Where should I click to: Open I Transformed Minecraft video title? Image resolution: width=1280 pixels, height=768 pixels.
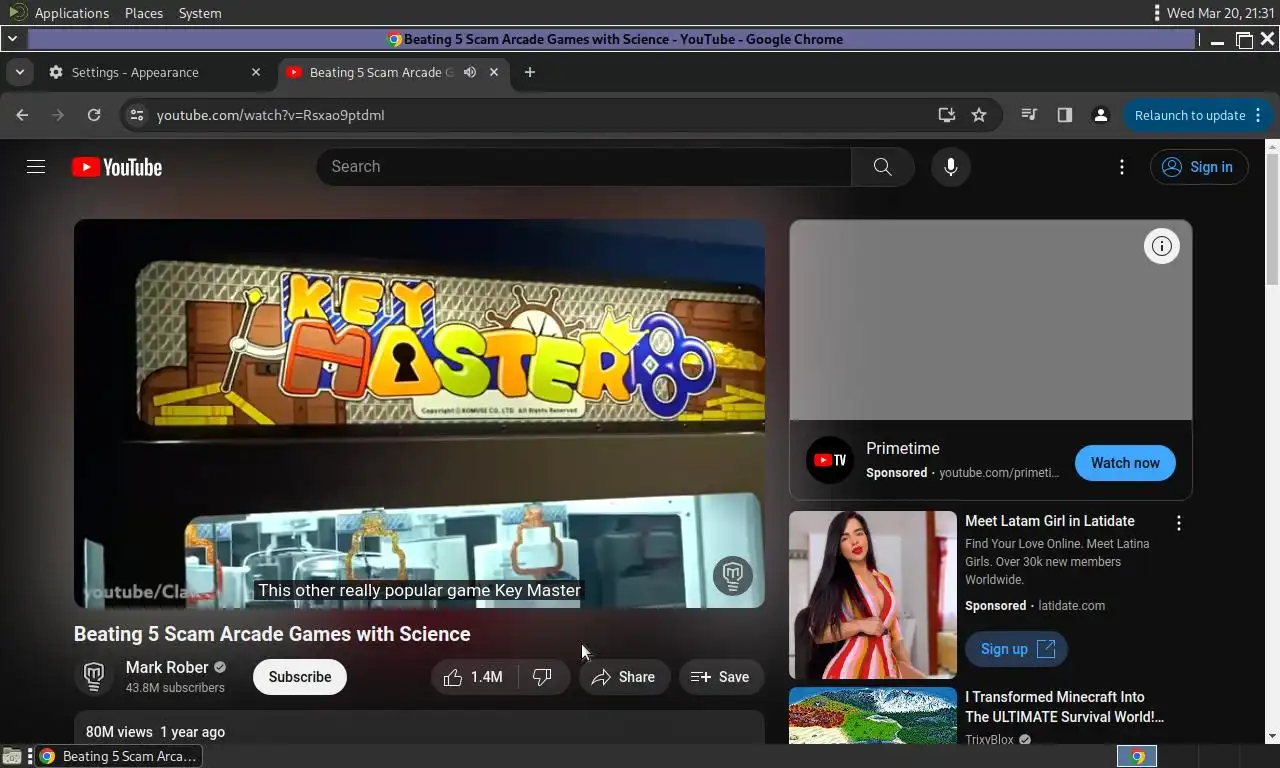point(1064,707)
